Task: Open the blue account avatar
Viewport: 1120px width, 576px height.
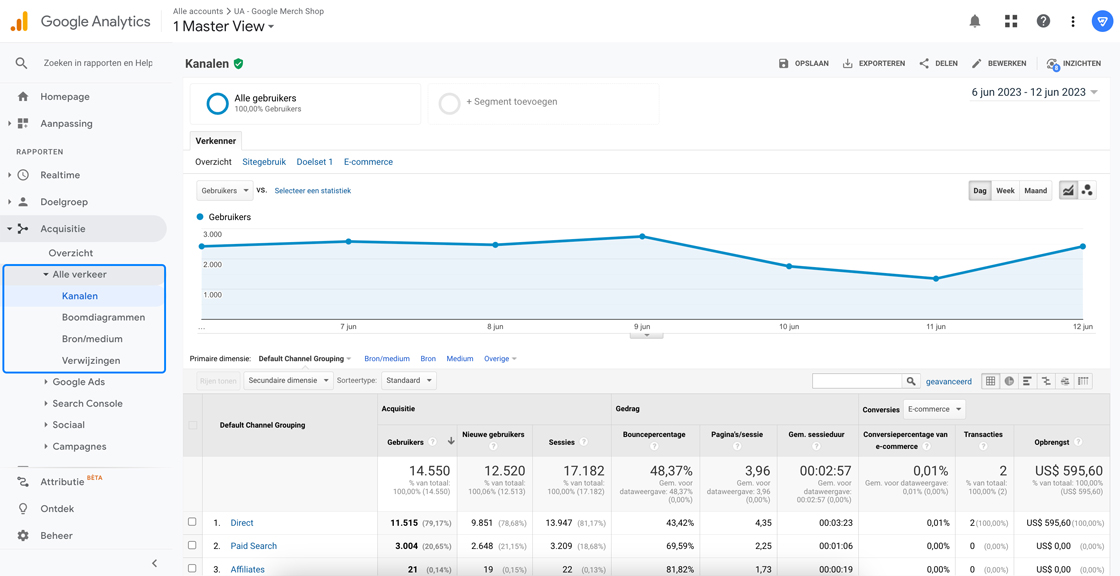Action: (x=1101, y=21)
